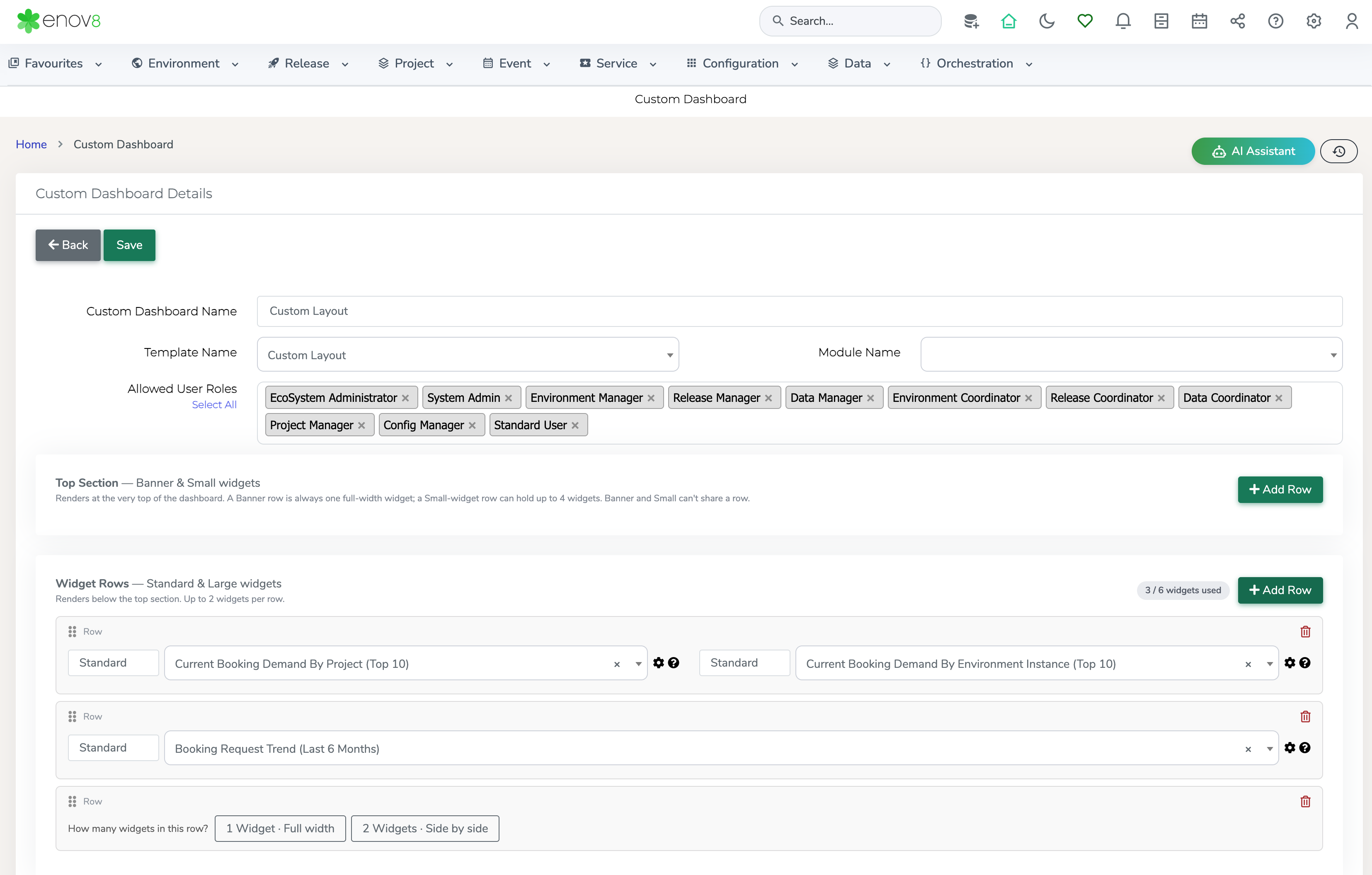Remove Config Manager role tag

pyautogui.click(x=473, y=425)
